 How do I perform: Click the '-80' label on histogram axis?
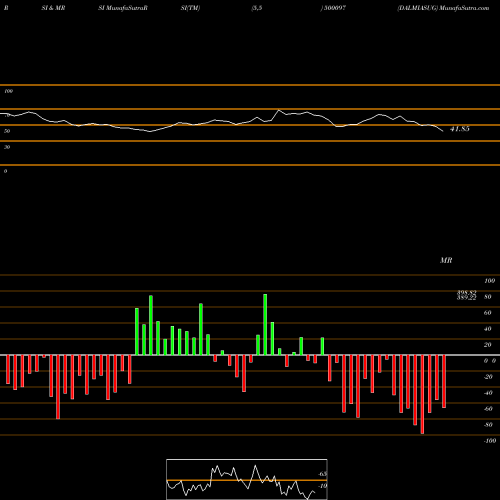pyautogui.click(x=488, y=425)
